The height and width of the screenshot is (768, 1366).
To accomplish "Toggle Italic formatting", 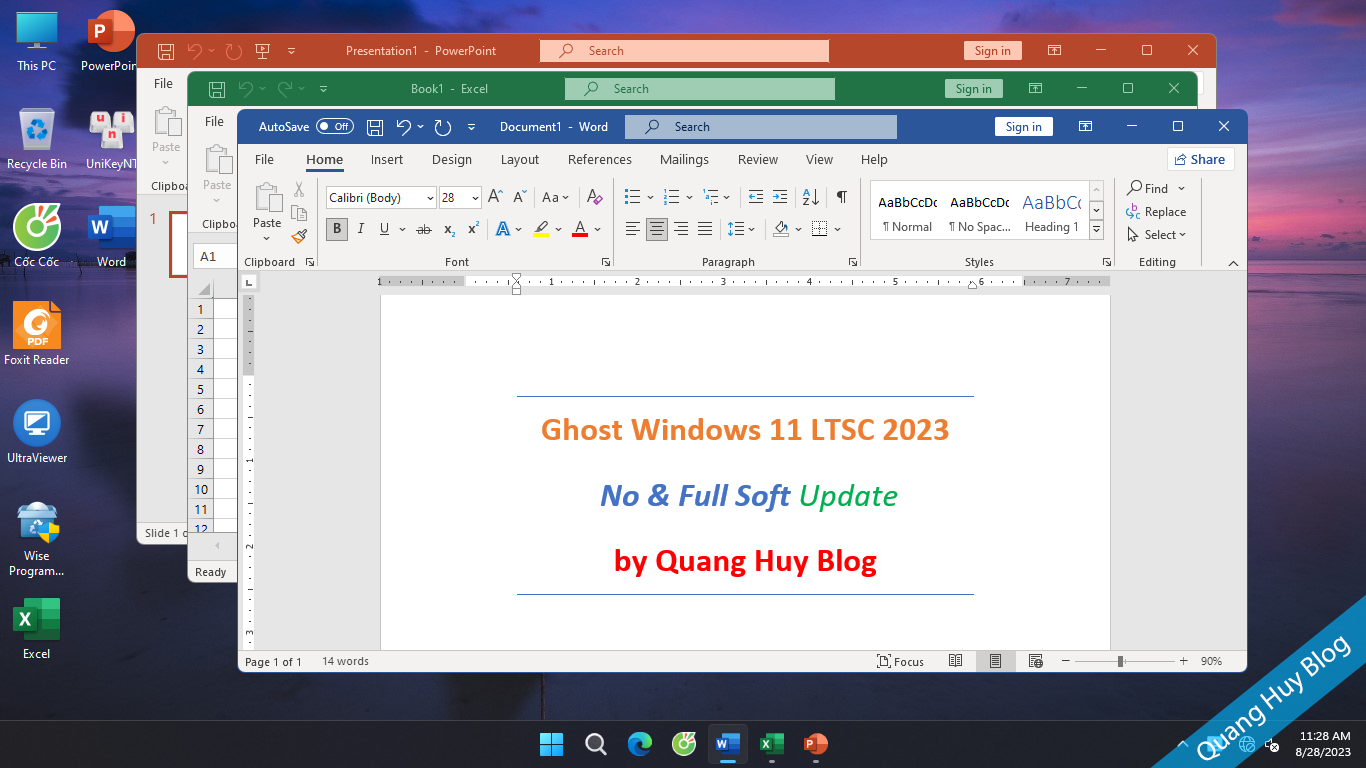I will click(361, 229).
